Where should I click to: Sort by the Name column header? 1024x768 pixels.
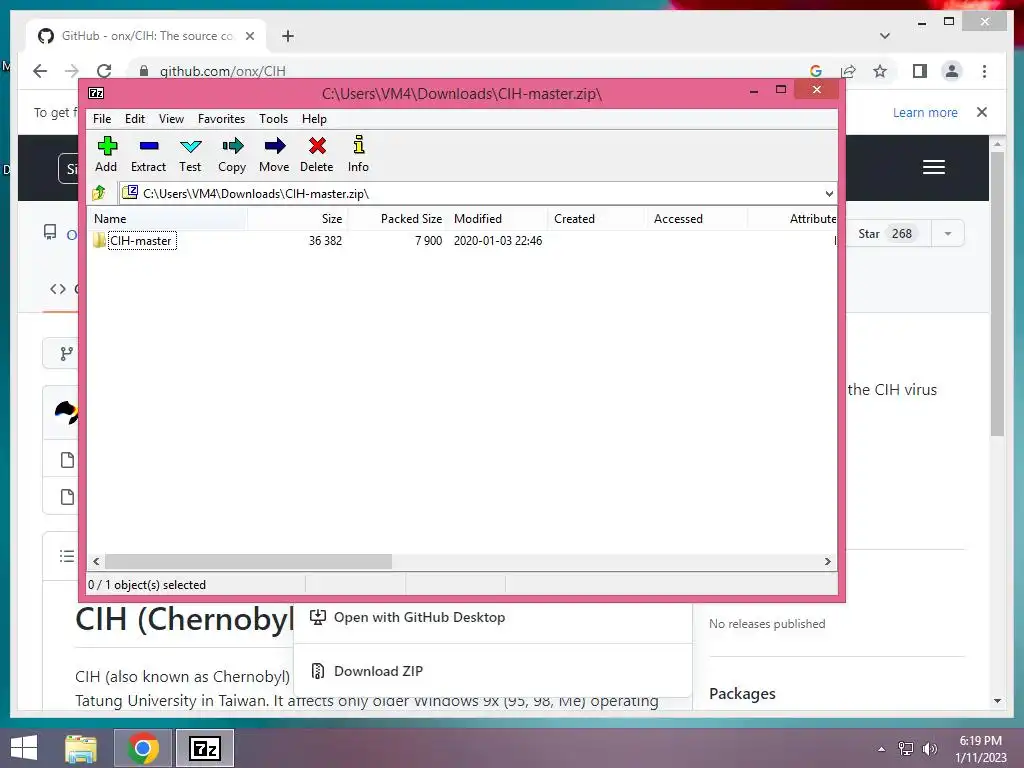click(x=167, y=219)
